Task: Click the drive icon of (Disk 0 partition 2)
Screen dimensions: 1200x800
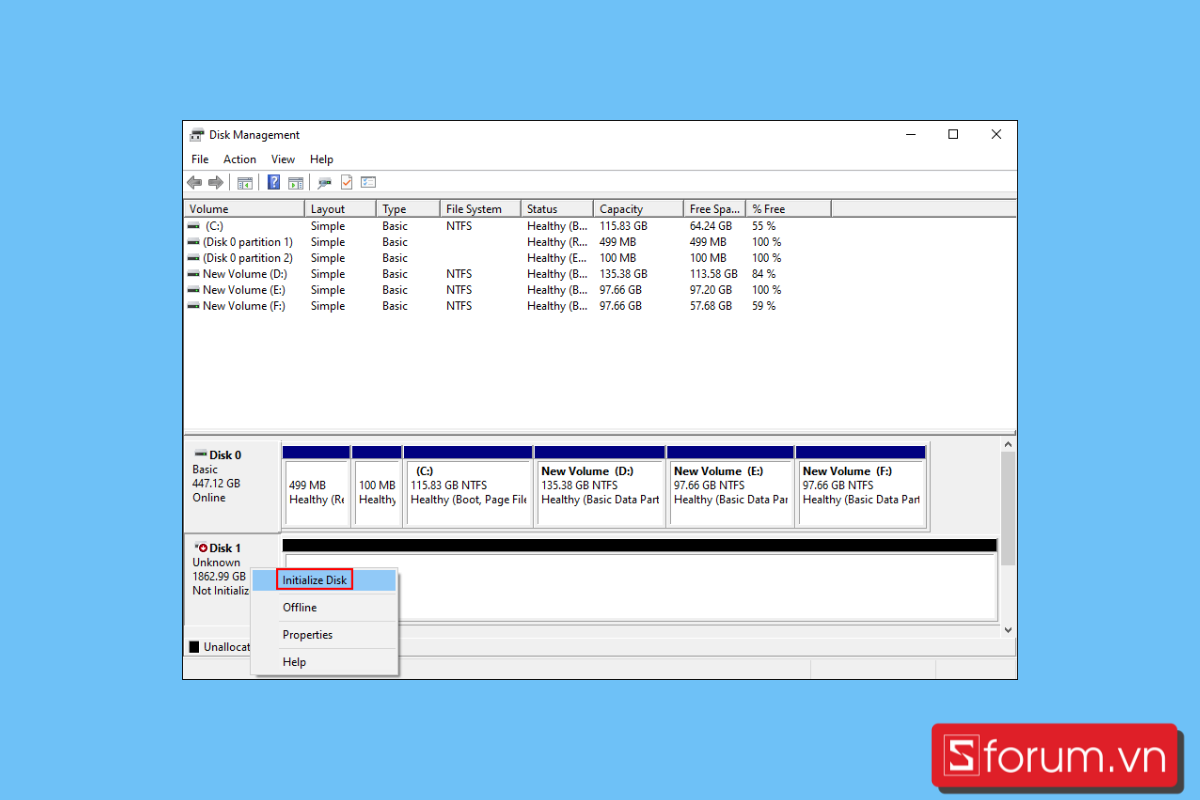Action: click(193, 258)
